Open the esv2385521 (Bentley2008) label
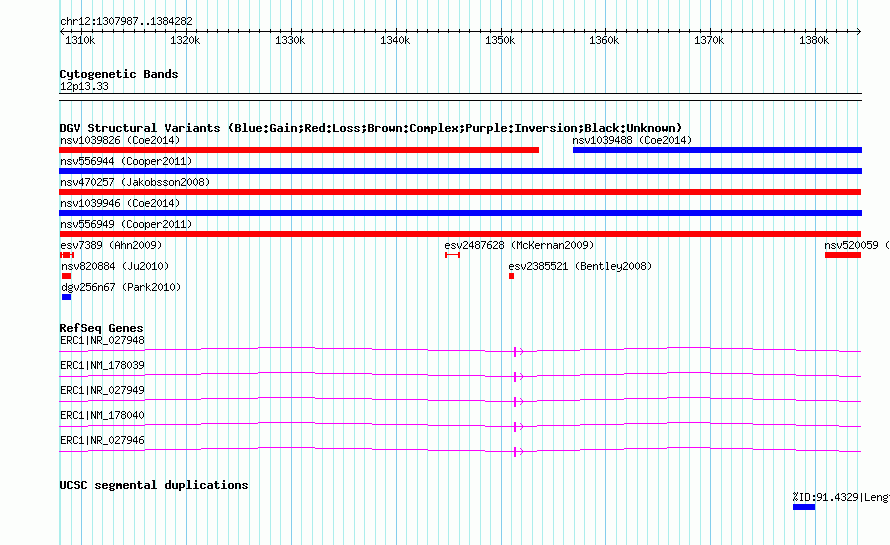Viewport: 890px width, 545px height. 580,266
